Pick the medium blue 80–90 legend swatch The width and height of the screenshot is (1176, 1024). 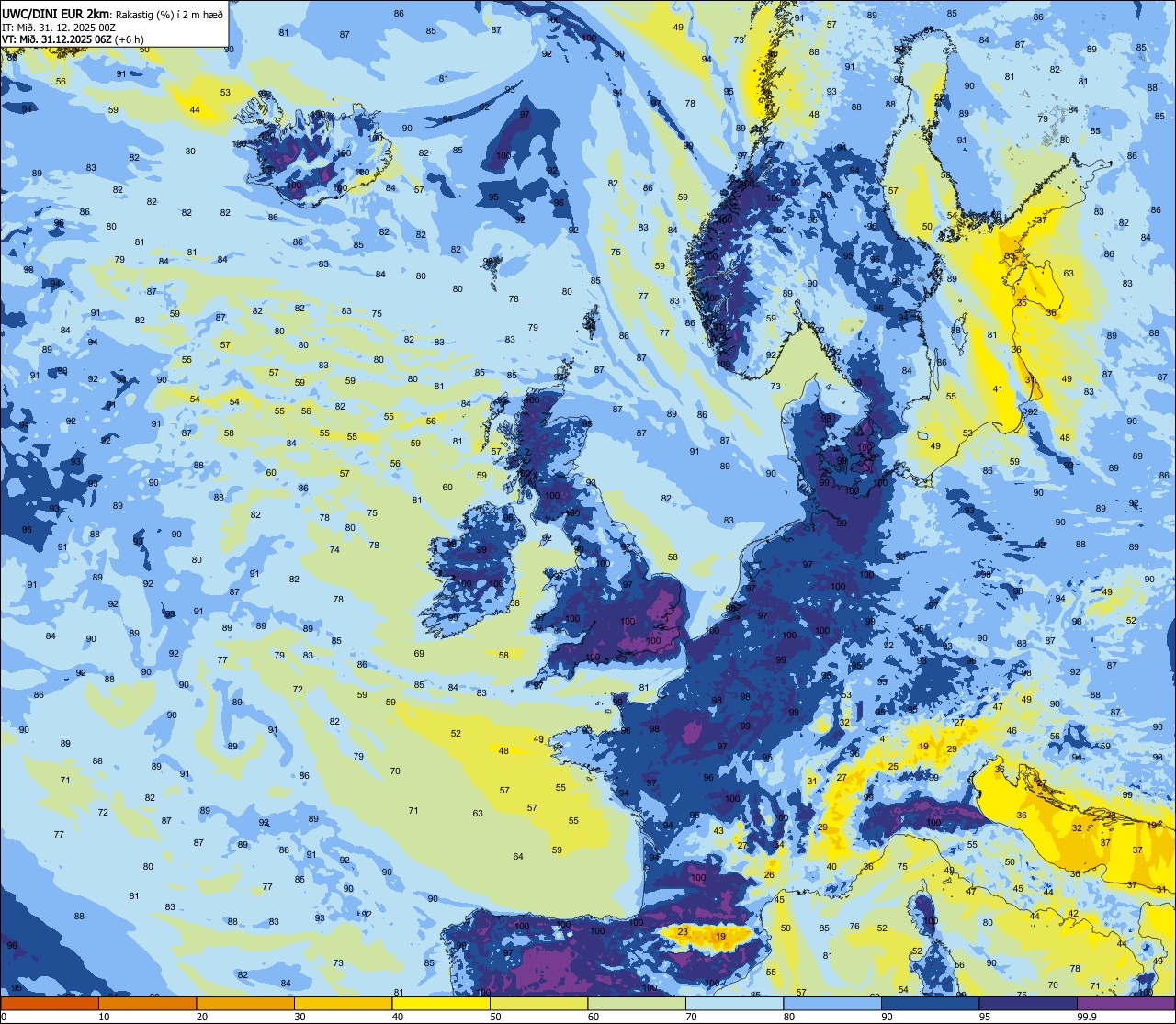click(x=832, y=1003)
